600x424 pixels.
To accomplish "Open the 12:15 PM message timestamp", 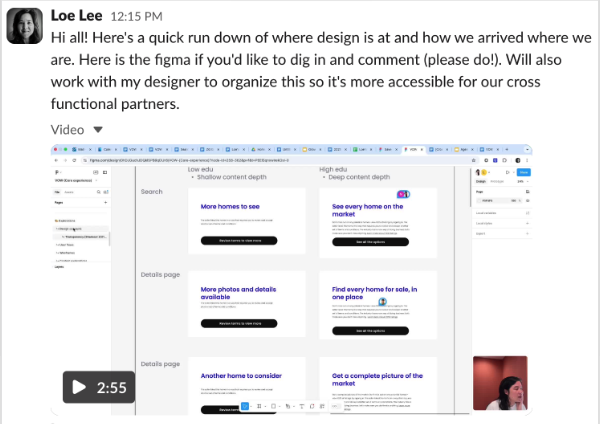I will tap(137, 16).
